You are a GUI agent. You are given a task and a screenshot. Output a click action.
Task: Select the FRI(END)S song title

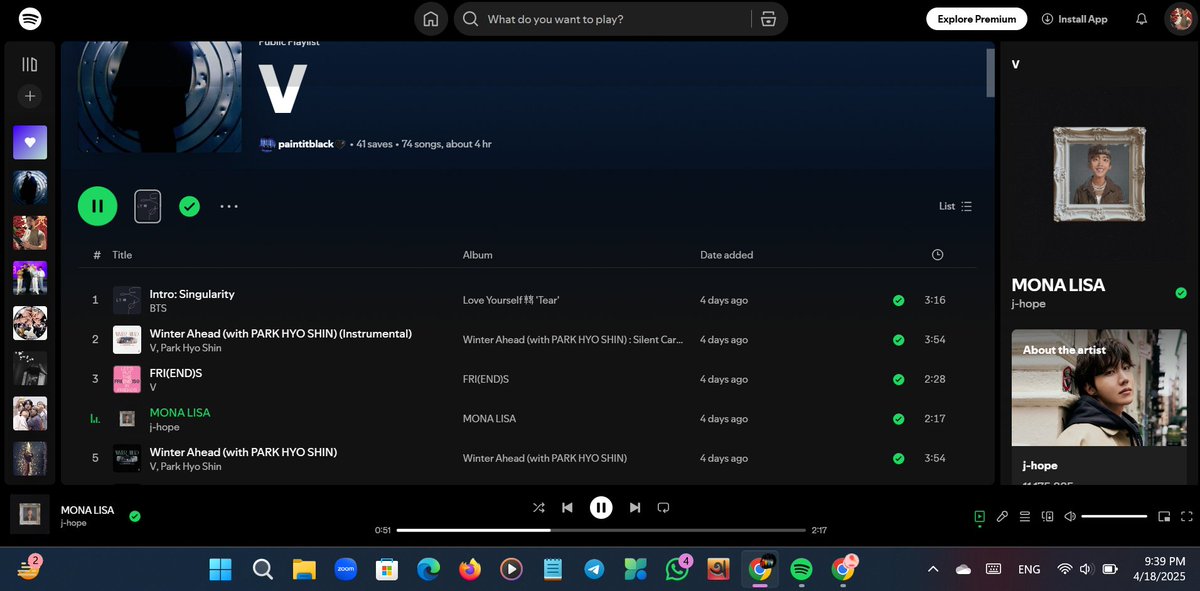(x=176, y=373)
